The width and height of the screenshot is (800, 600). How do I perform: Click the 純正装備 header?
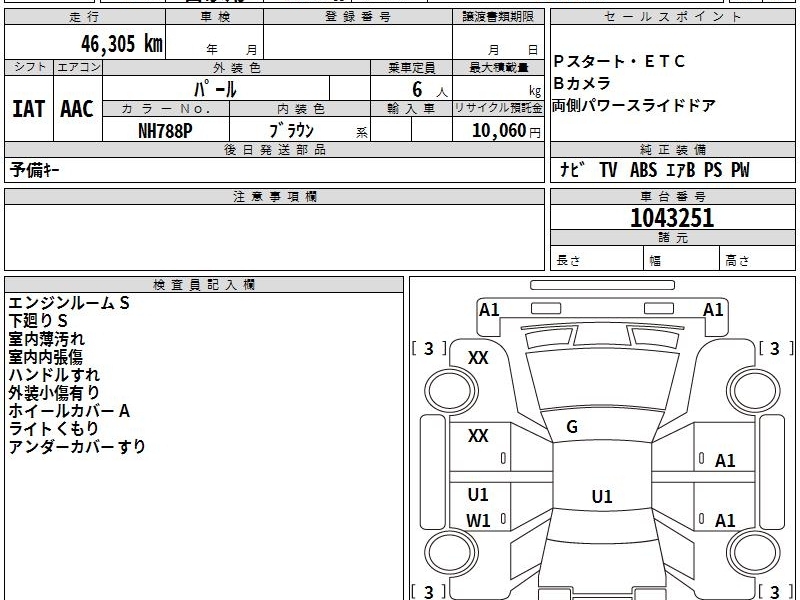(x=672, y=149)
